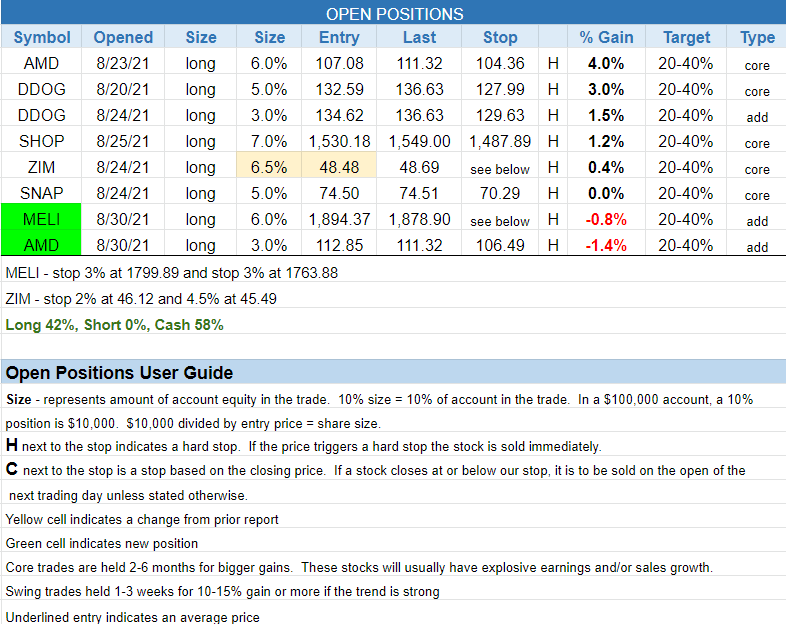Click SHOP stop value 1,487.89
The width and height of the screenshot is (786, 624).
tap(500, 141)
